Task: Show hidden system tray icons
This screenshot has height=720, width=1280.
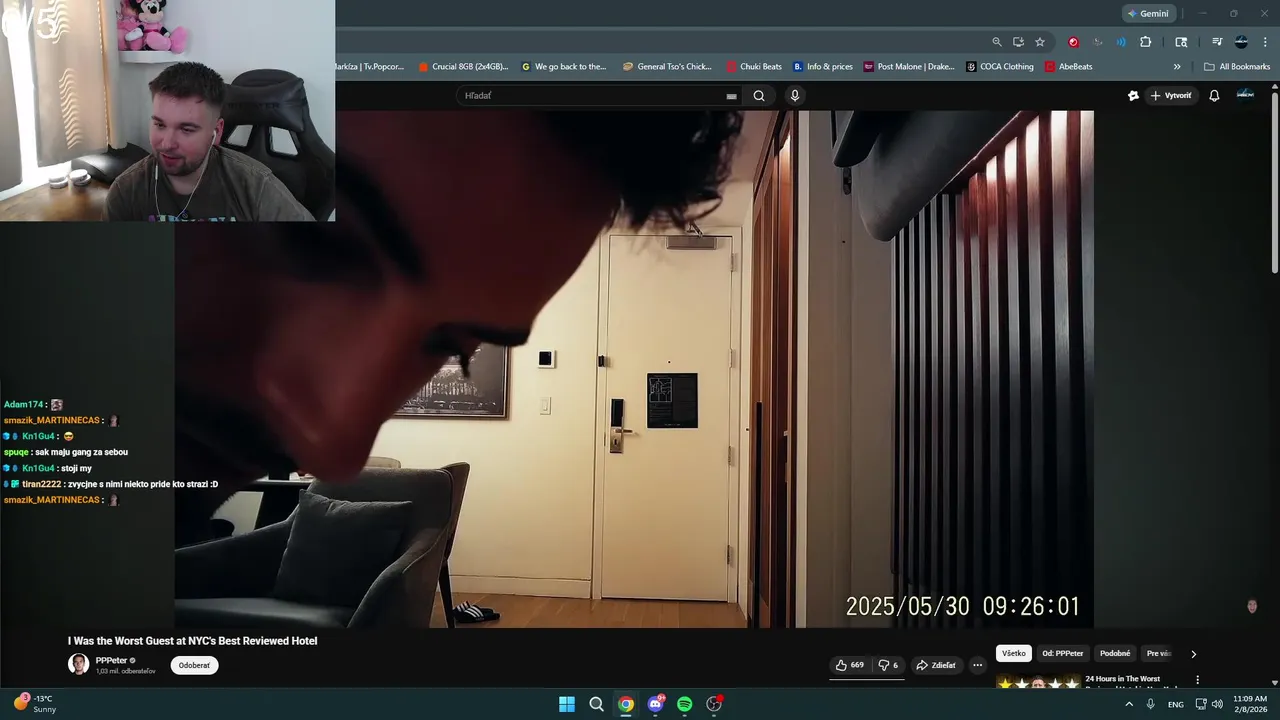Action: click(x=1129, y=704)
